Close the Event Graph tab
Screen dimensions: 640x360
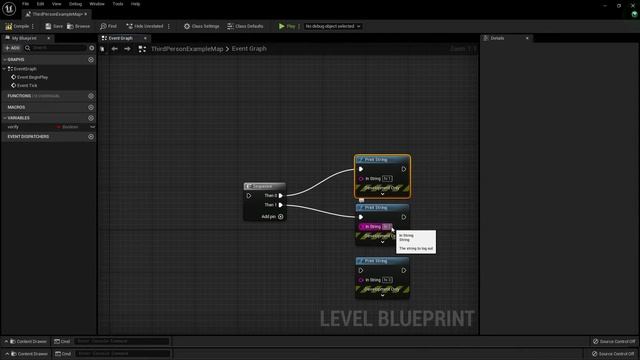pyautogui.click(x=145, y=38)
